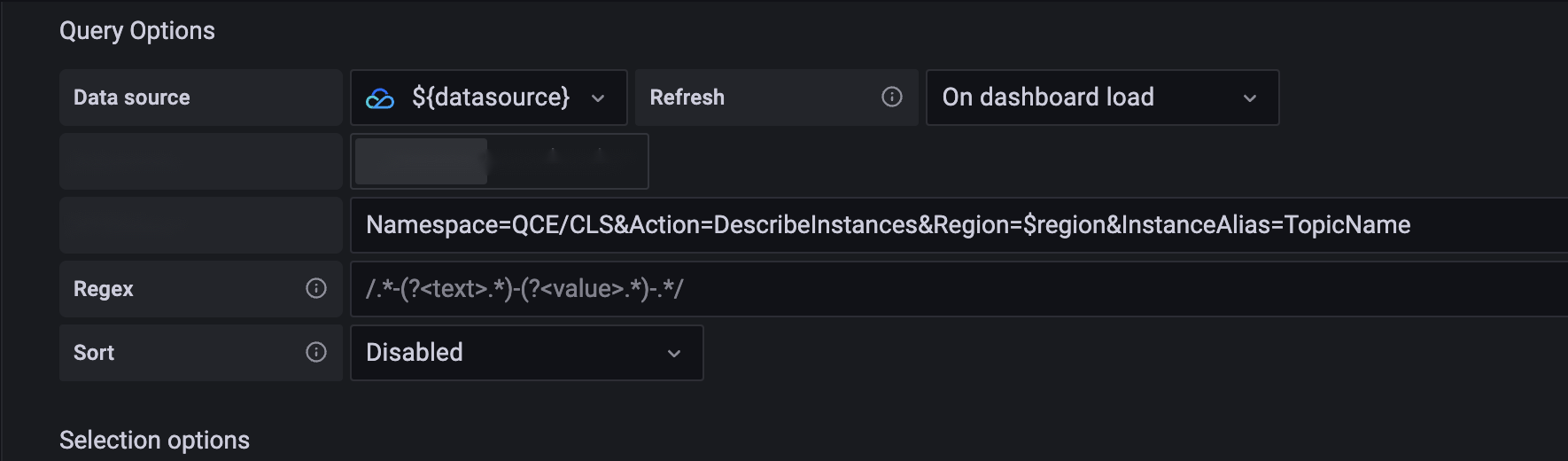Open the On dashboard load chevron
The height and width of the screenshot is (461, 1568).
[1250, 98]
